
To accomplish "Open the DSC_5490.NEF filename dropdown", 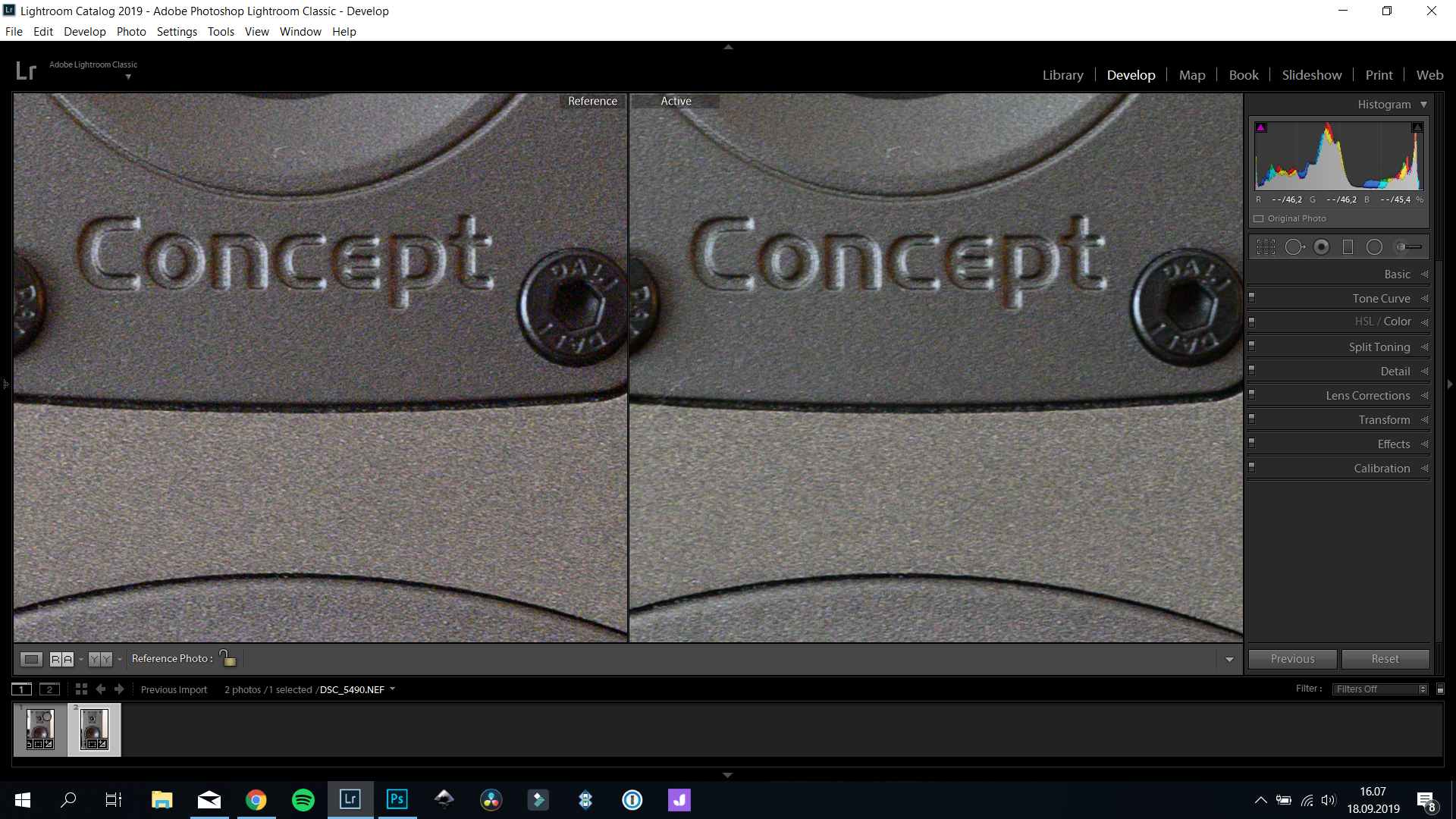I will click(x=392, y=689).
